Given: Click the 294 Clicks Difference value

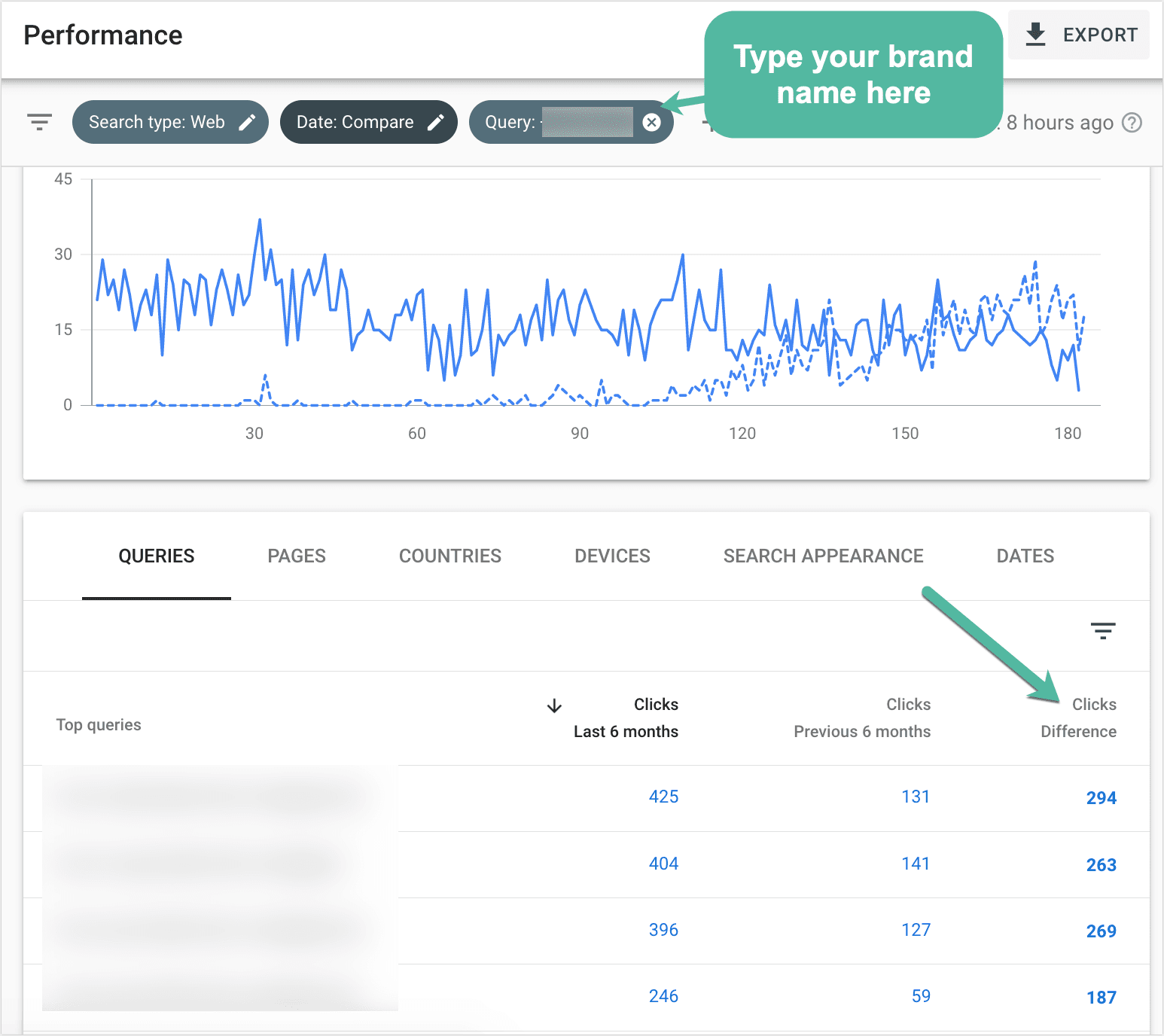Looking at the screenshot, I should [1101, 798].
